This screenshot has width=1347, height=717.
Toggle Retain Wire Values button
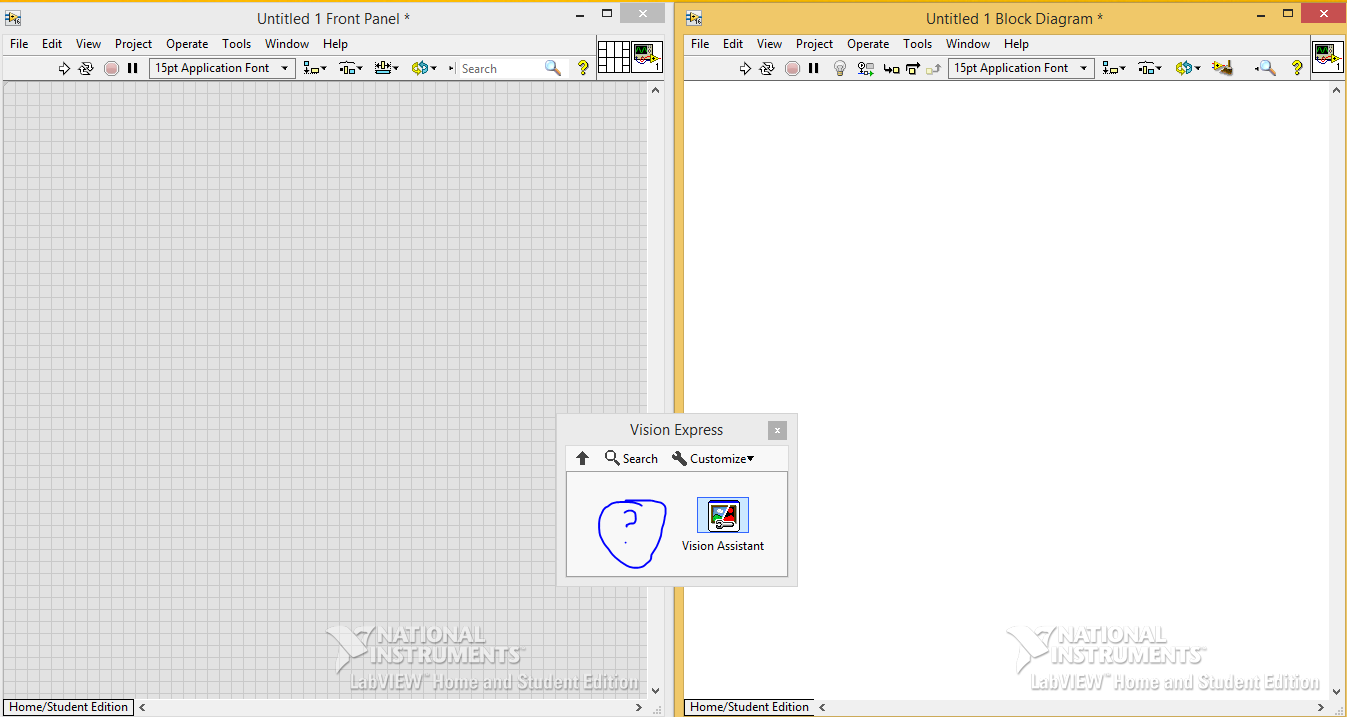coord(866,68)
